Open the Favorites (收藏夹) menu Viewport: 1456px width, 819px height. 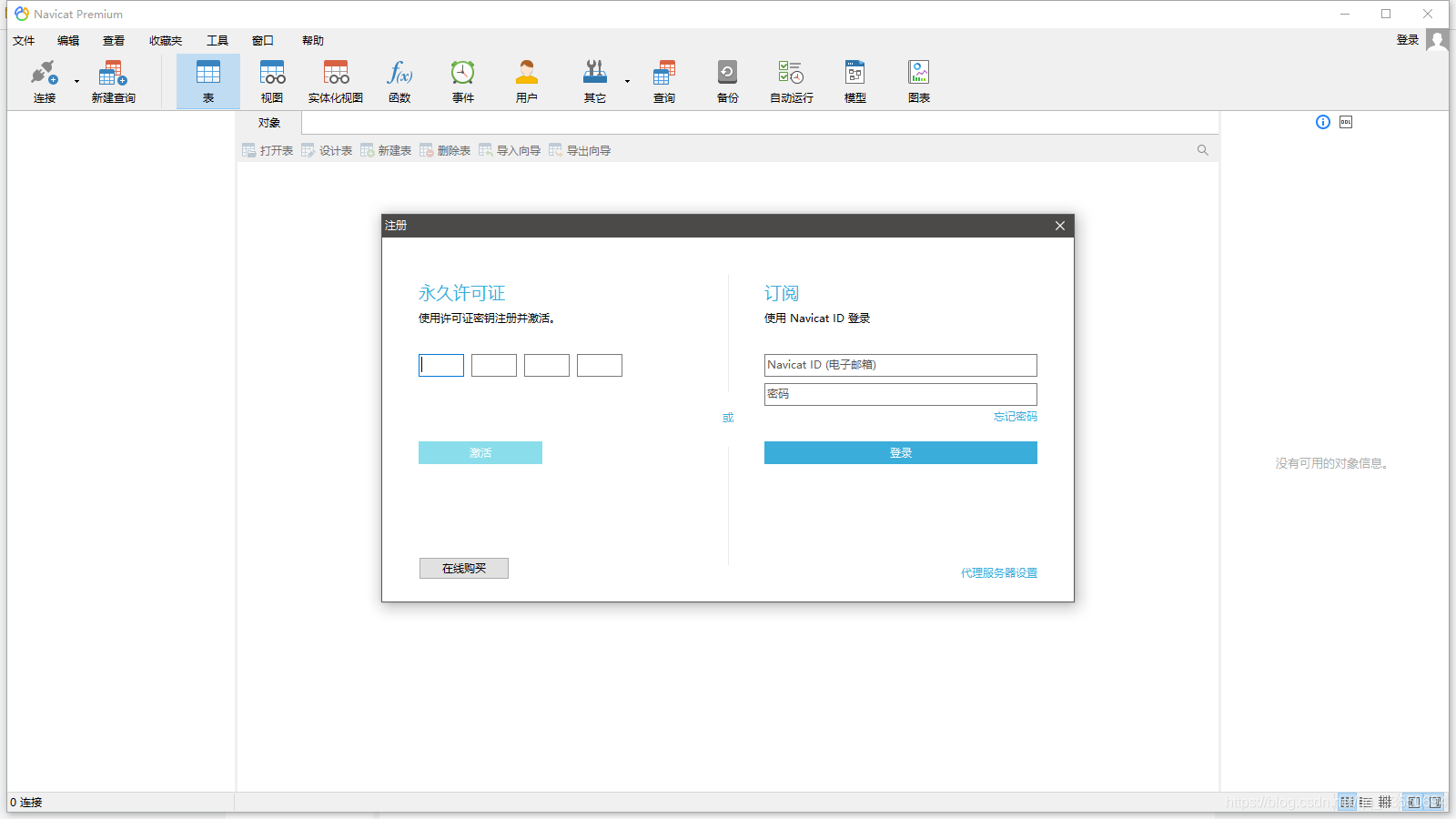click(x=166, y=40)
